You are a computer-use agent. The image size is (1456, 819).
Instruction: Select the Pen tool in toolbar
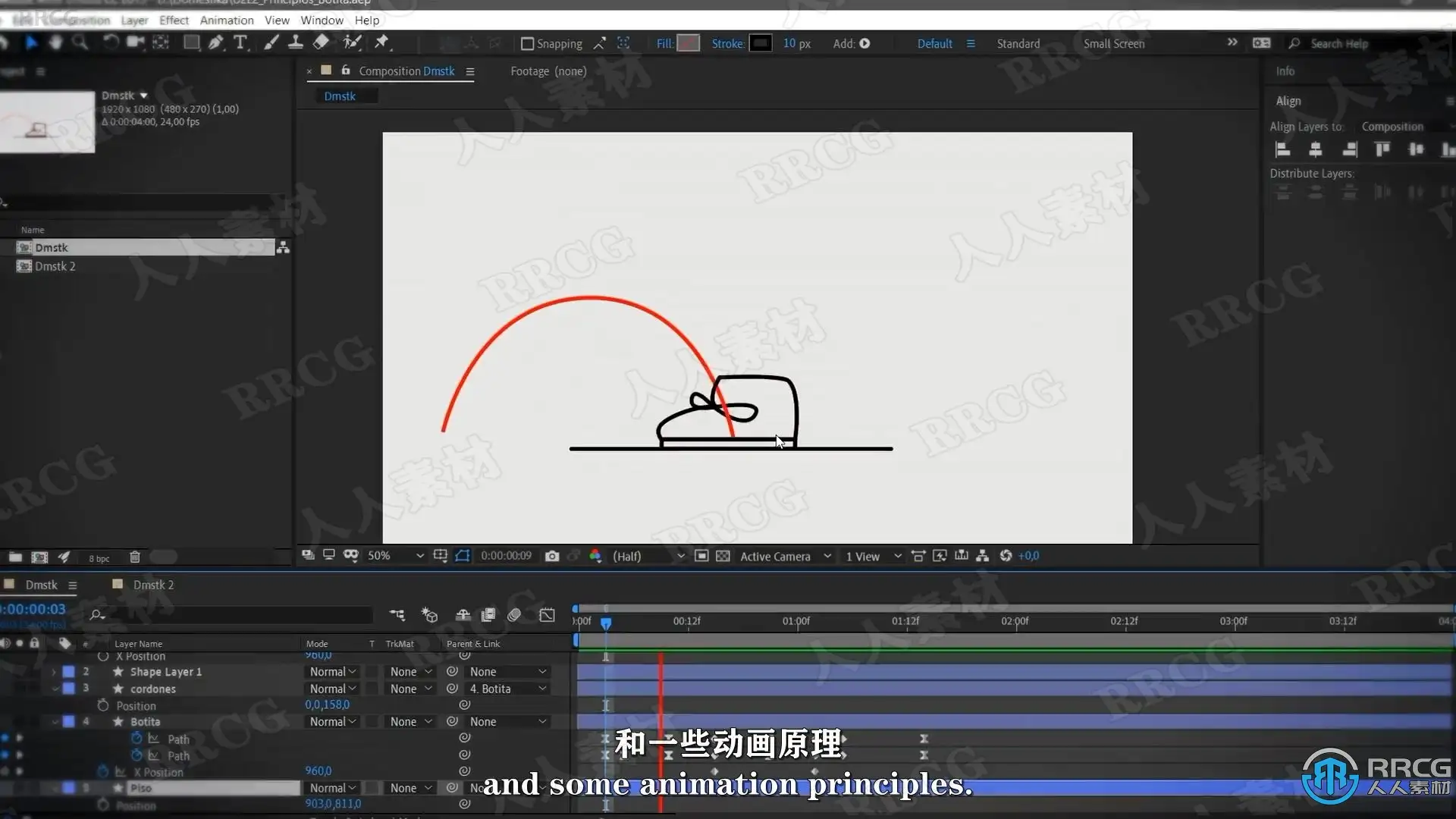coord(216,42)
